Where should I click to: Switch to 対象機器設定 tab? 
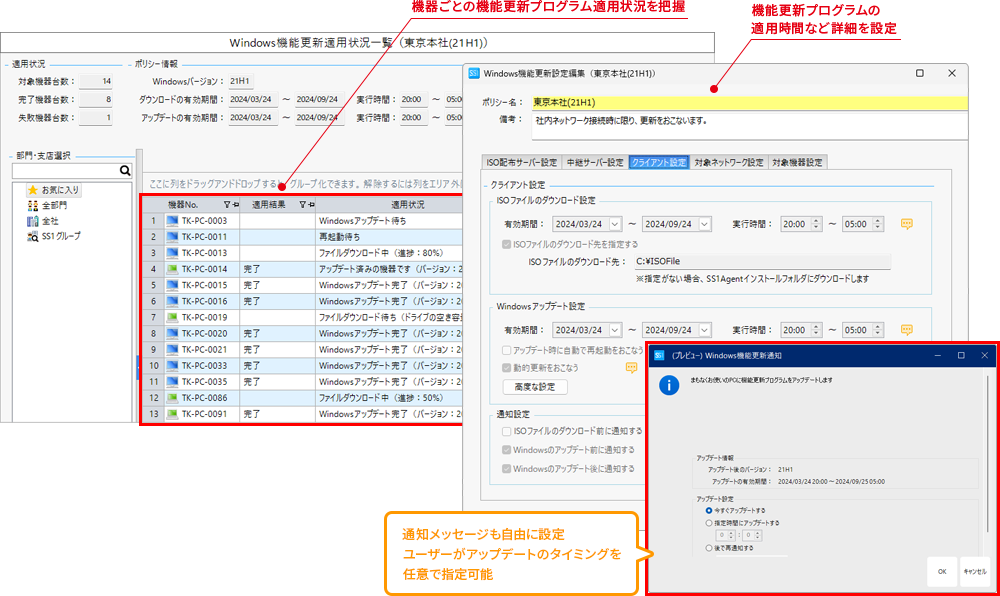[797, 163]
